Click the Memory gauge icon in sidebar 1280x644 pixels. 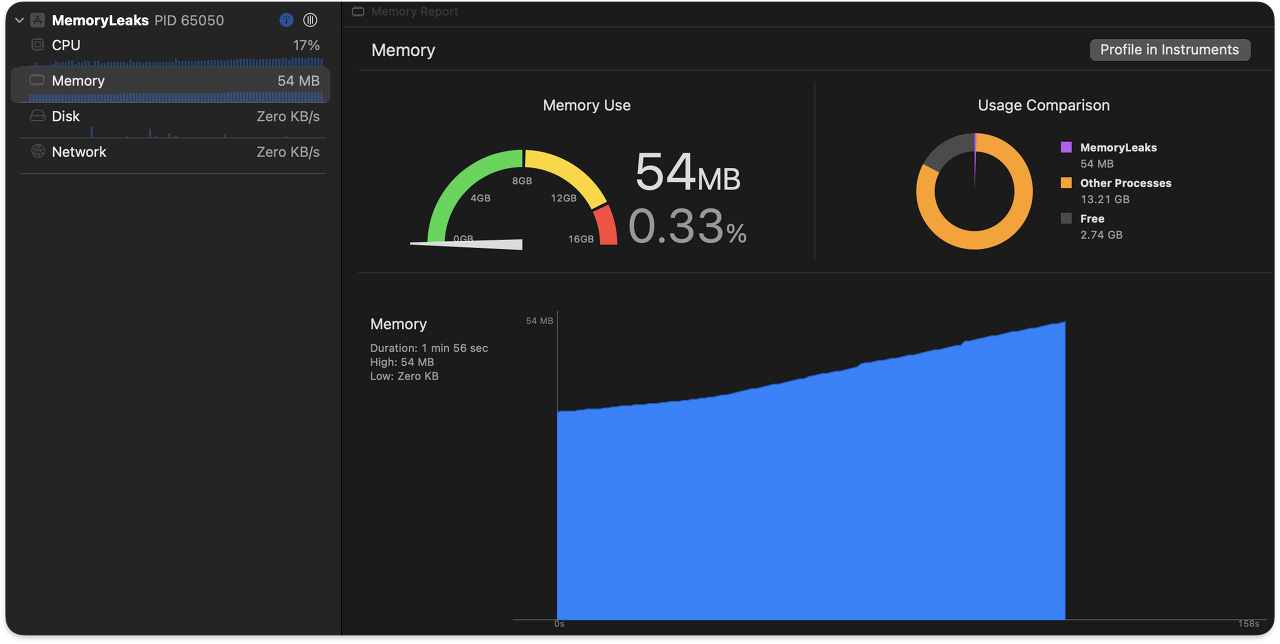(38, 80)
